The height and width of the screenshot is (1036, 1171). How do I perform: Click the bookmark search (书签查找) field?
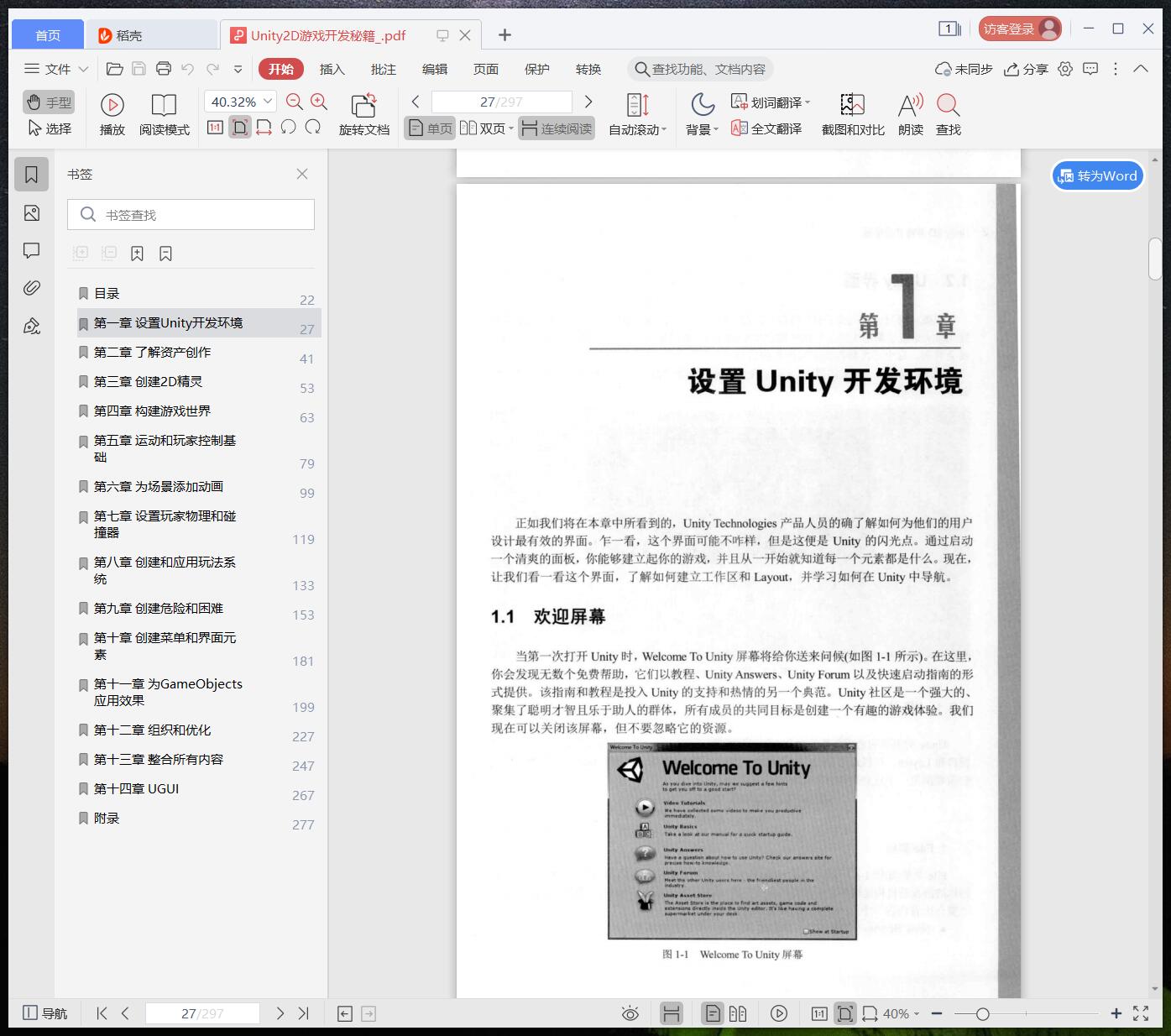(191, 215)
